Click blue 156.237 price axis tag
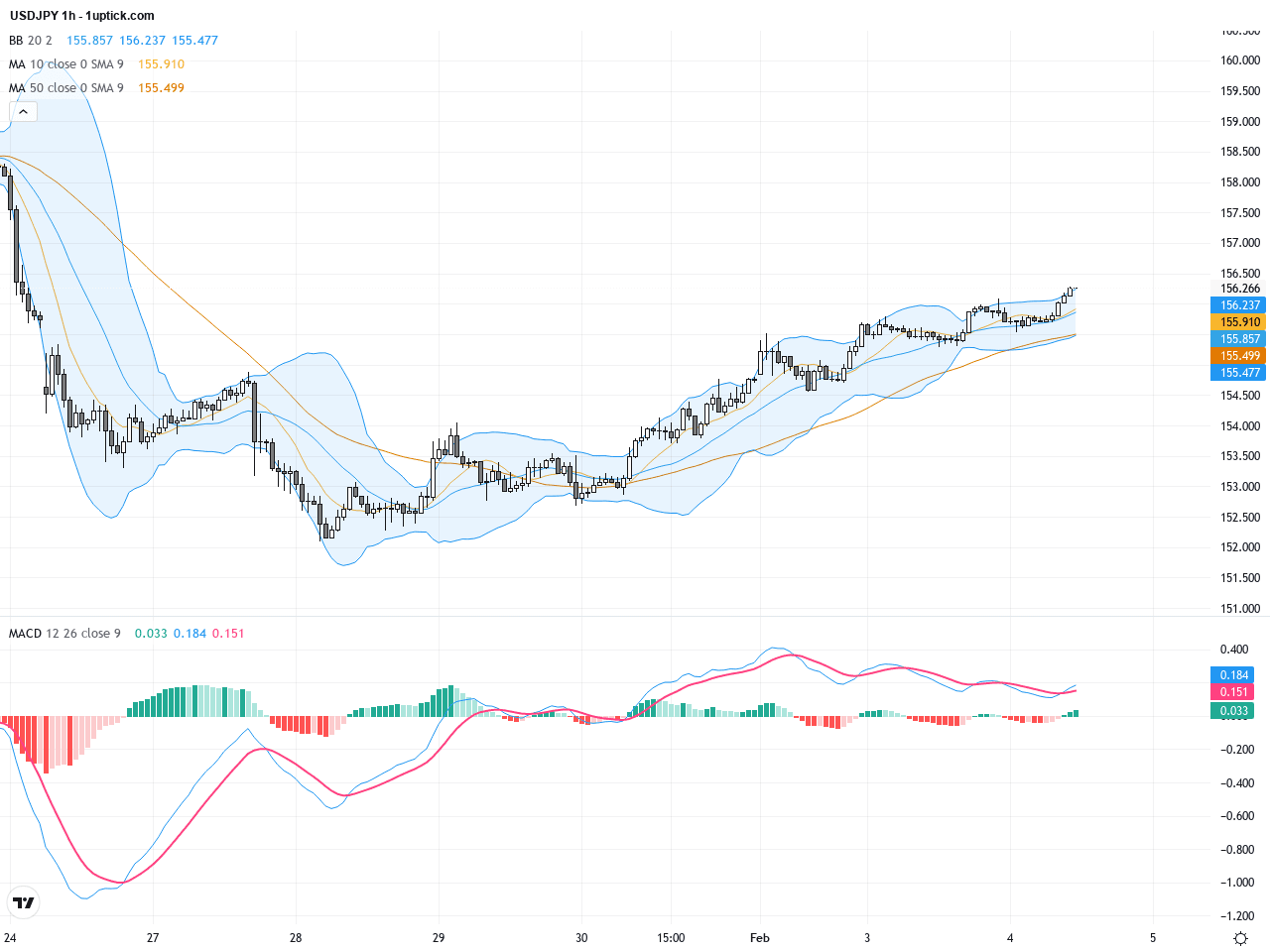Viewport: 1270px width, 952px height. point(1239,305)
